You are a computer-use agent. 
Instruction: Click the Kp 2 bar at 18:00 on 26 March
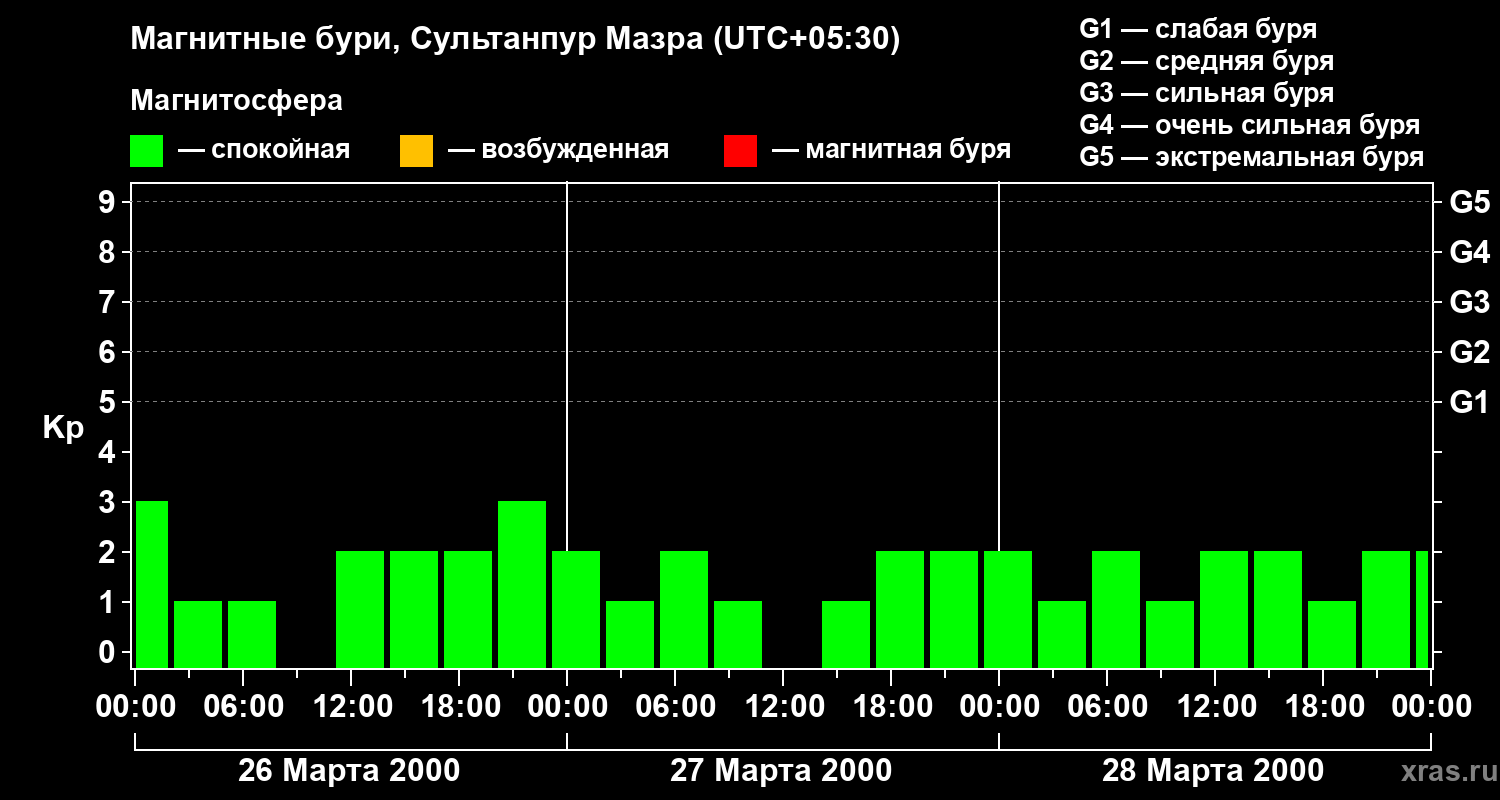pos(468,609)
